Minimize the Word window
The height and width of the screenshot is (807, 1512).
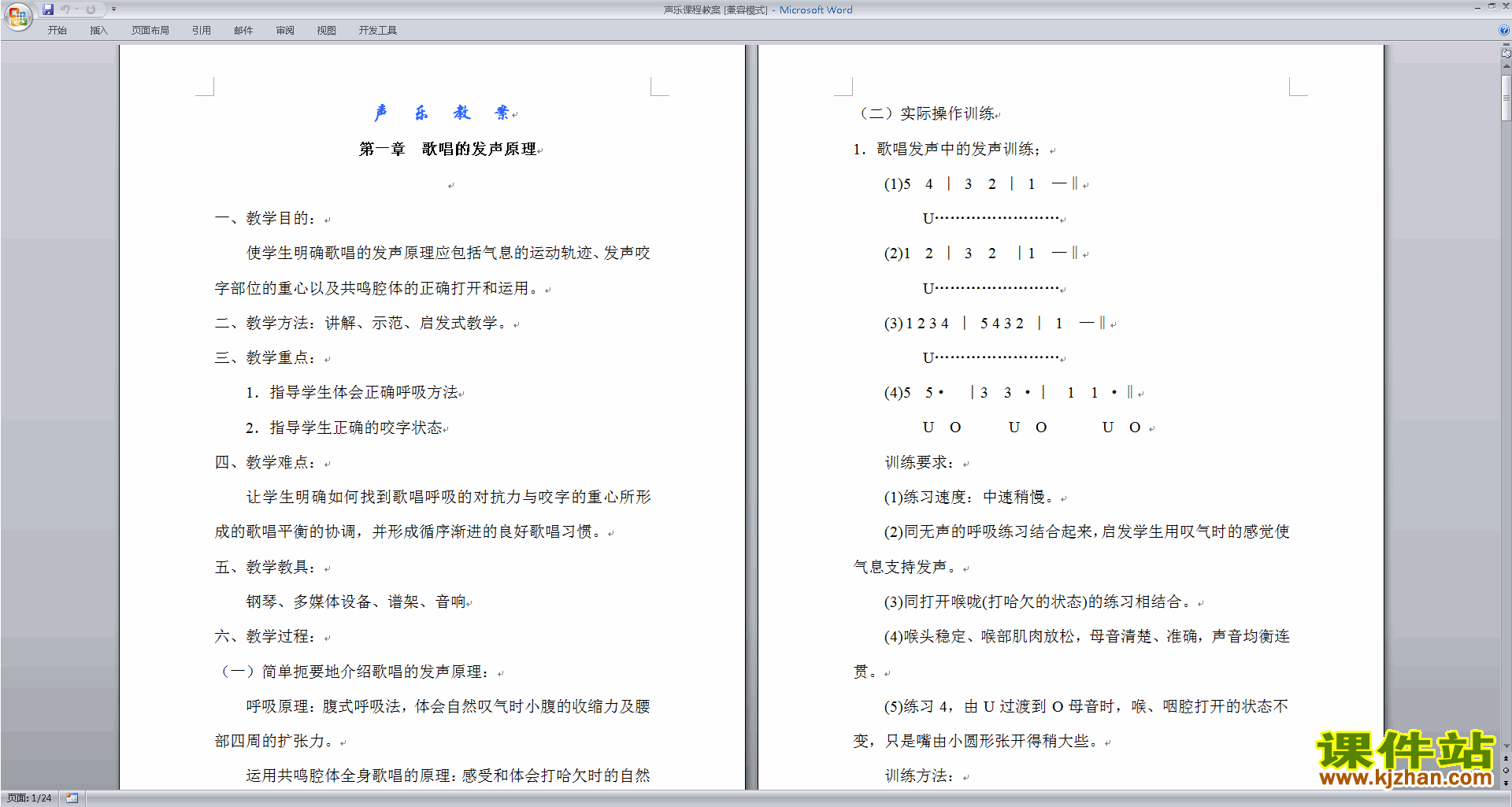1478,6
